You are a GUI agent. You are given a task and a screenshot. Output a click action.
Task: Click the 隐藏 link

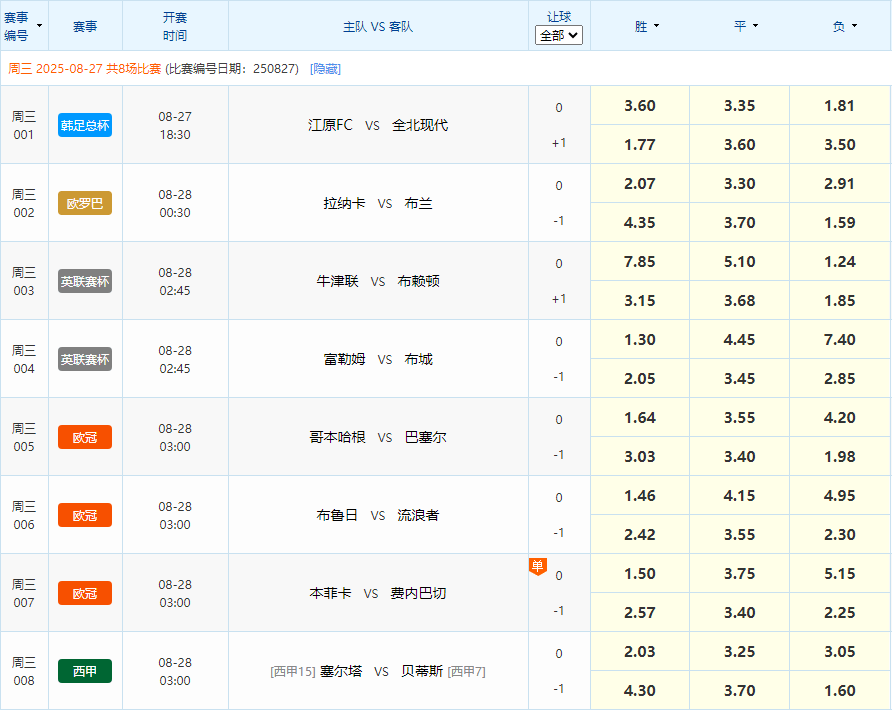pyautogui.click(x=325, y=69)
